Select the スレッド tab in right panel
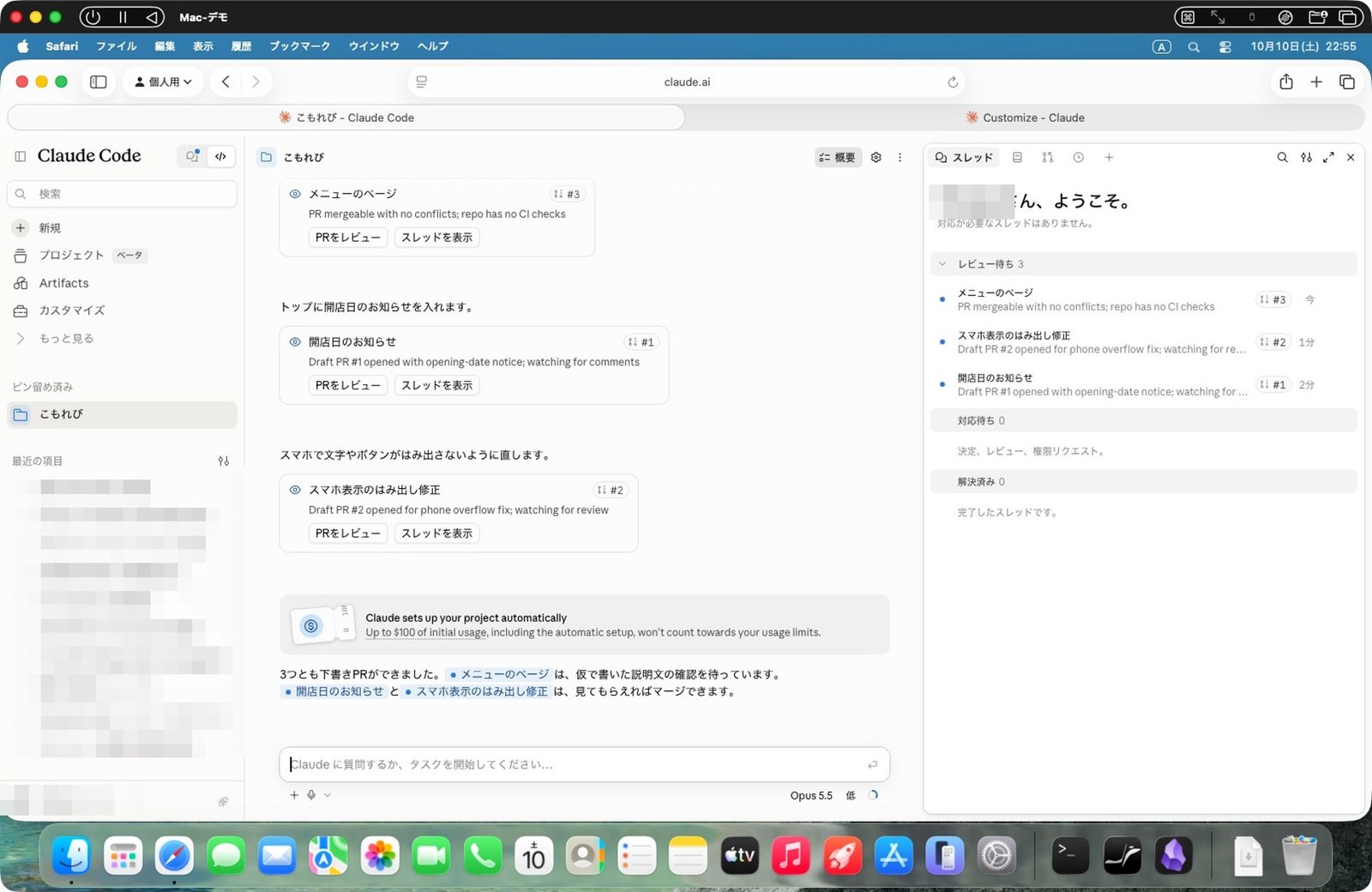Image resolution: width=1372 pixels, height=892 pixels. (x=965, y=157)
